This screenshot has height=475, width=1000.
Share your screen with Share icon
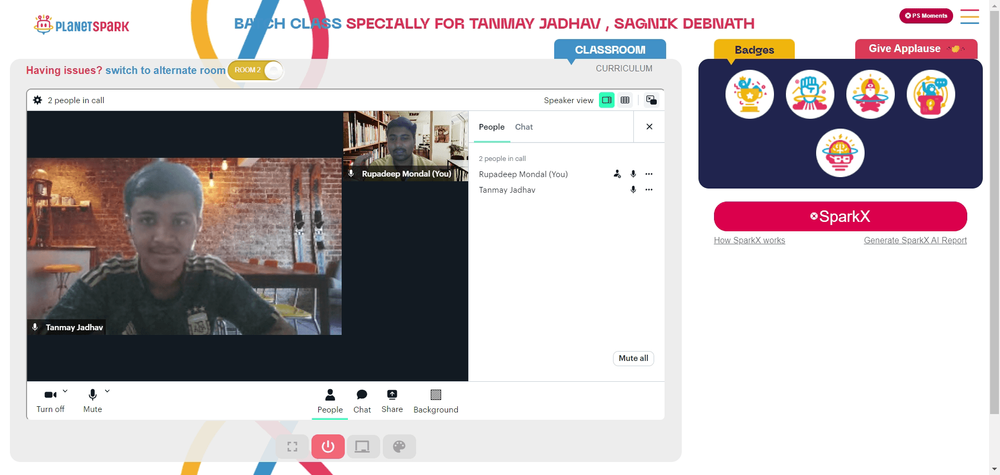tap(392, 402)
